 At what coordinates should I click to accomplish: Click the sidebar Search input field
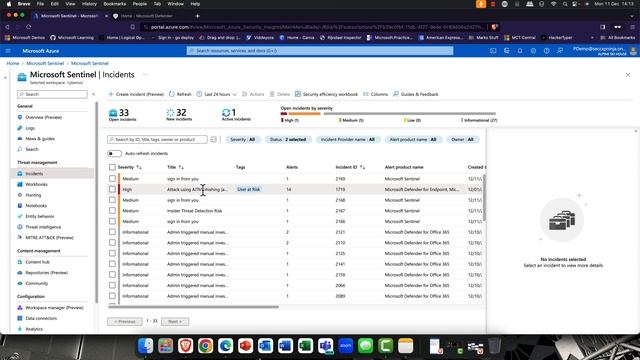52,94
